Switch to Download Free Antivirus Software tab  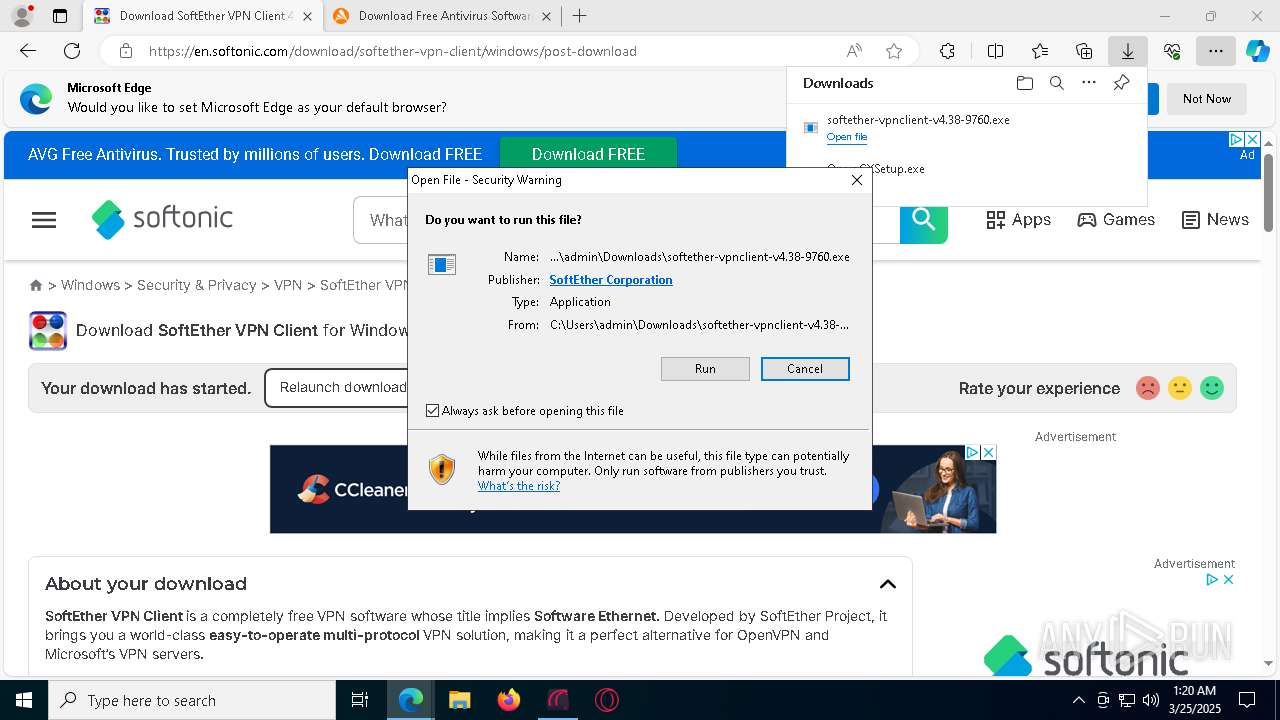(442, 16)
